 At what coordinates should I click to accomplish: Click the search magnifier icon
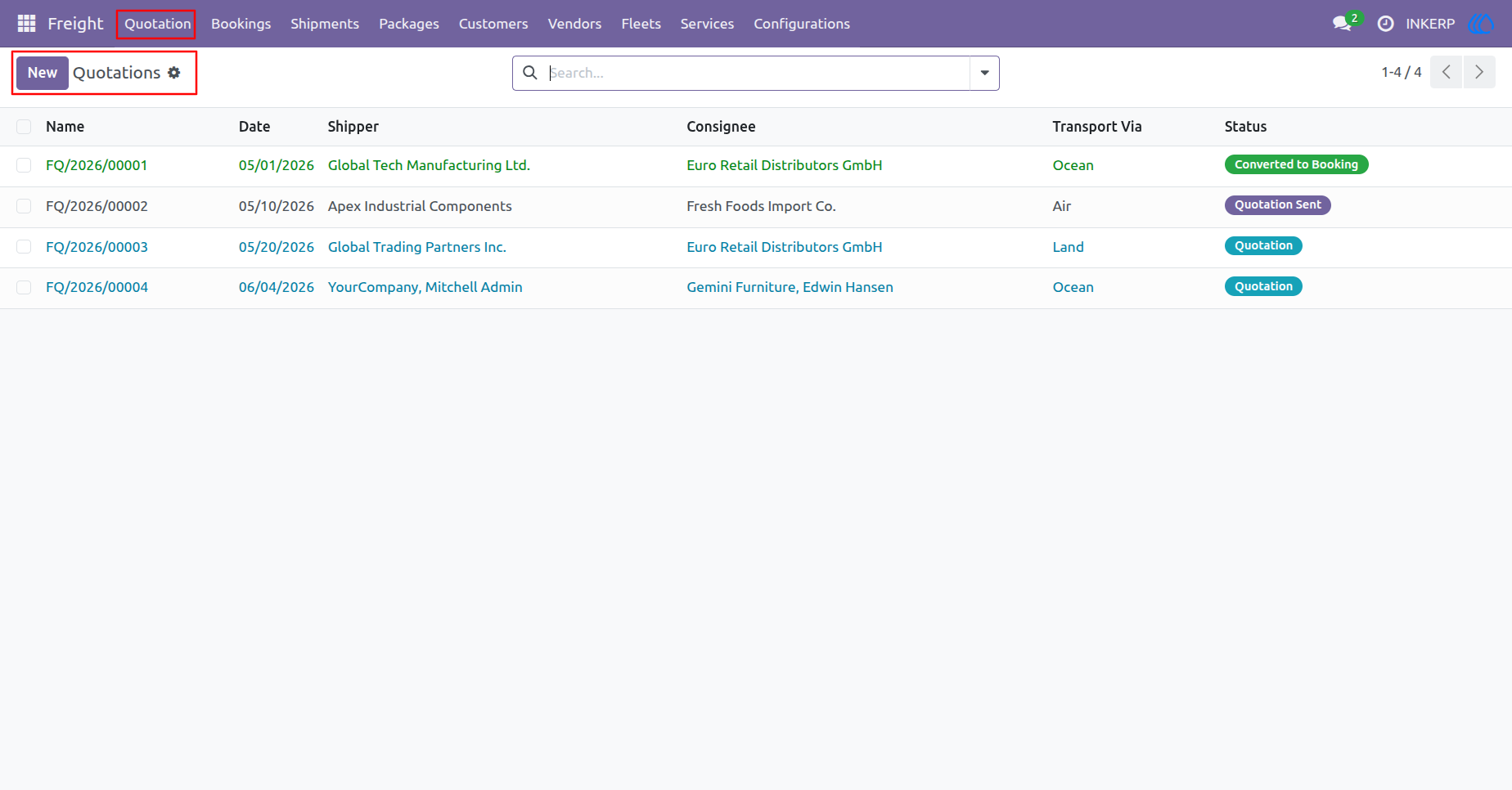530,73
